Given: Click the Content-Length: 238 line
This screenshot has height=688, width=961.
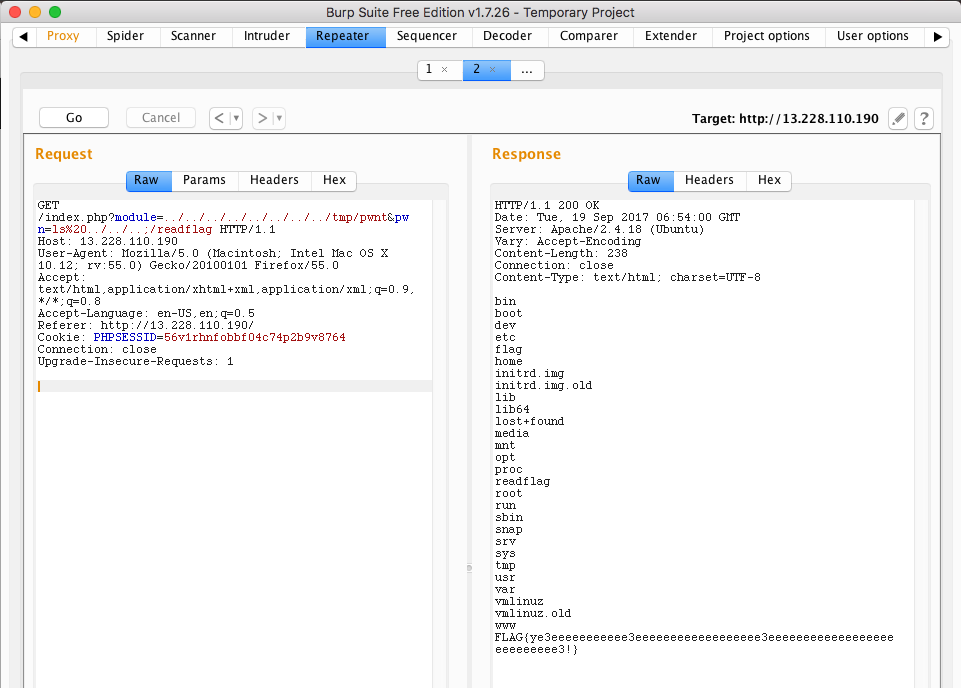Looking at the screenshot, I should pyautogui.click(x=561, y=254).
